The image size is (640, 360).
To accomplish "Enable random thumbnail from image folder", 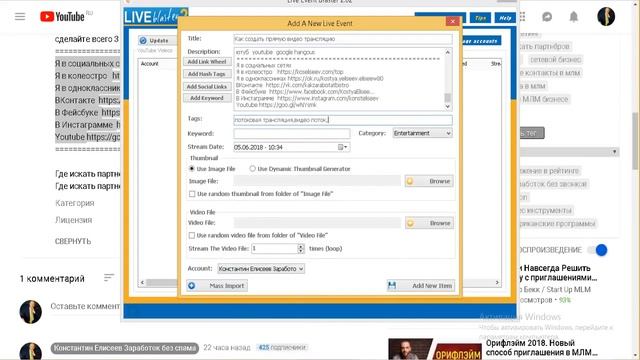I will point(192,194).
